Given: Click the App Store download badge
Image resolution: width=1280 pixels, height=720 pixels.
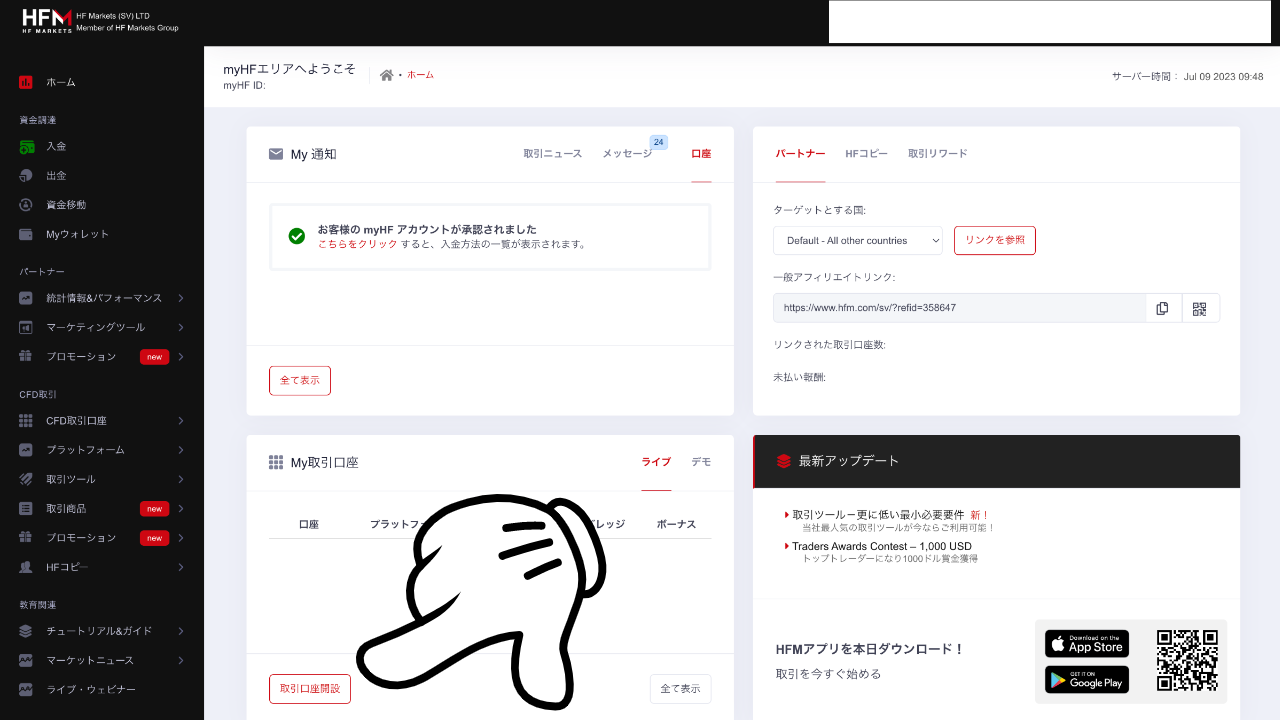Looking at the screenshot, I should (x=1086, y=644).
